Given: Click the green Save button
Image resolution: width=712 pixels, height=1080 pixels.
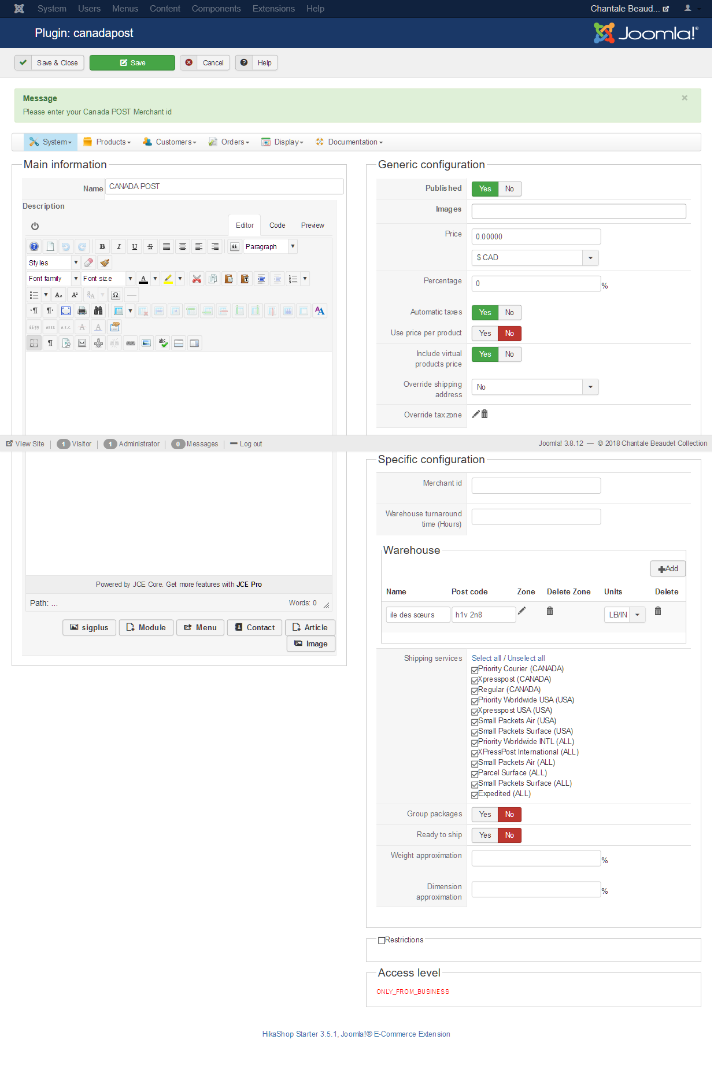Looking at the screenshot, I should [x=132, y=63].
